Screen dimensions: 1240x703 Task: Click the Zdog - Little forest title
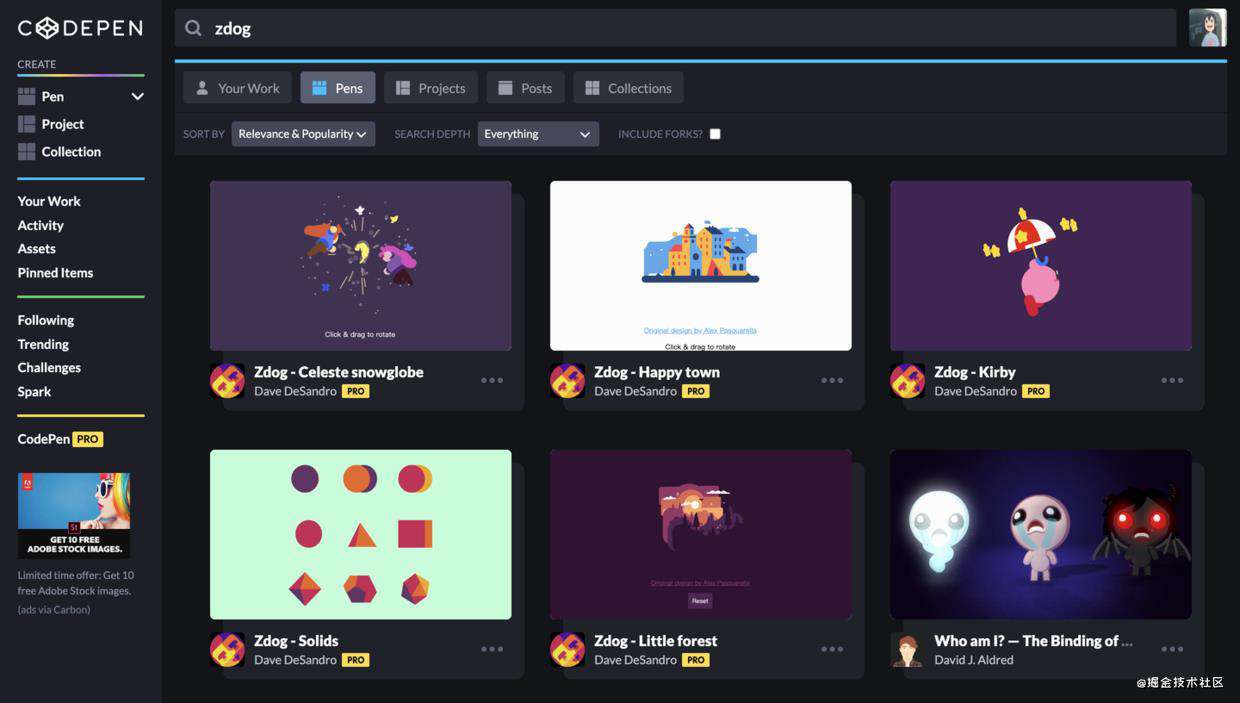(x=655, y=640)
